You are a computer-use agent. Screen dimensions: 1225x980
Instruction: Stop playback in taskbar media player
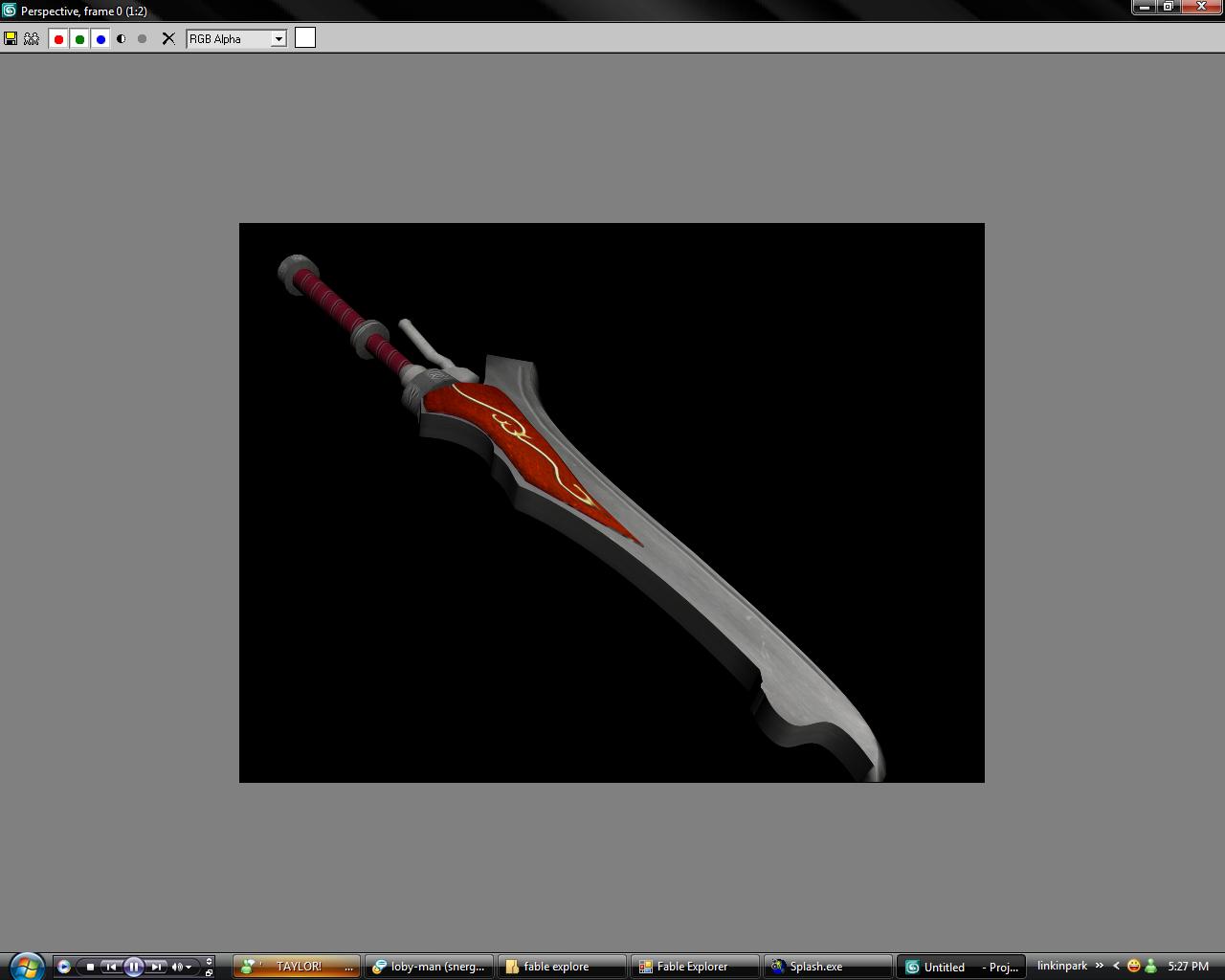90,967
